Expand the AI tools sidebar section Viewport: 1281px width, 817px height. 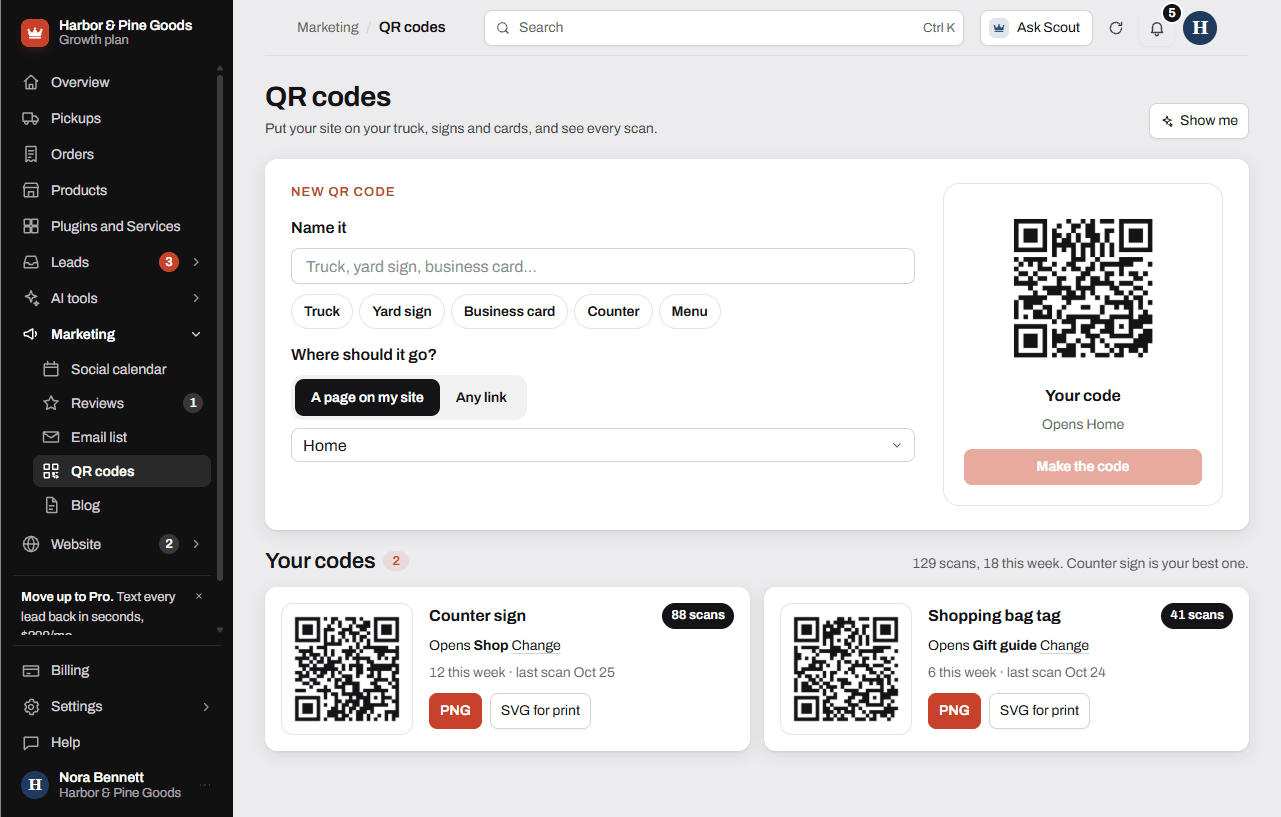coord(196,298)
